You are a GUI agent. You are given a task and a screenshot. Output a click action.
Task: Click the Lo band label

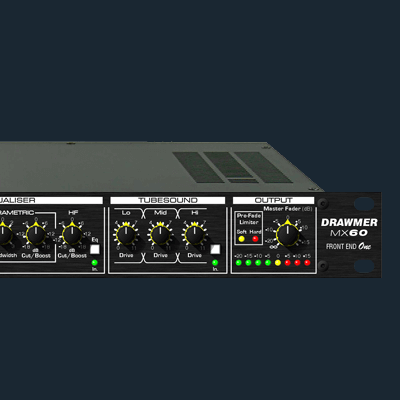[126, 212]
